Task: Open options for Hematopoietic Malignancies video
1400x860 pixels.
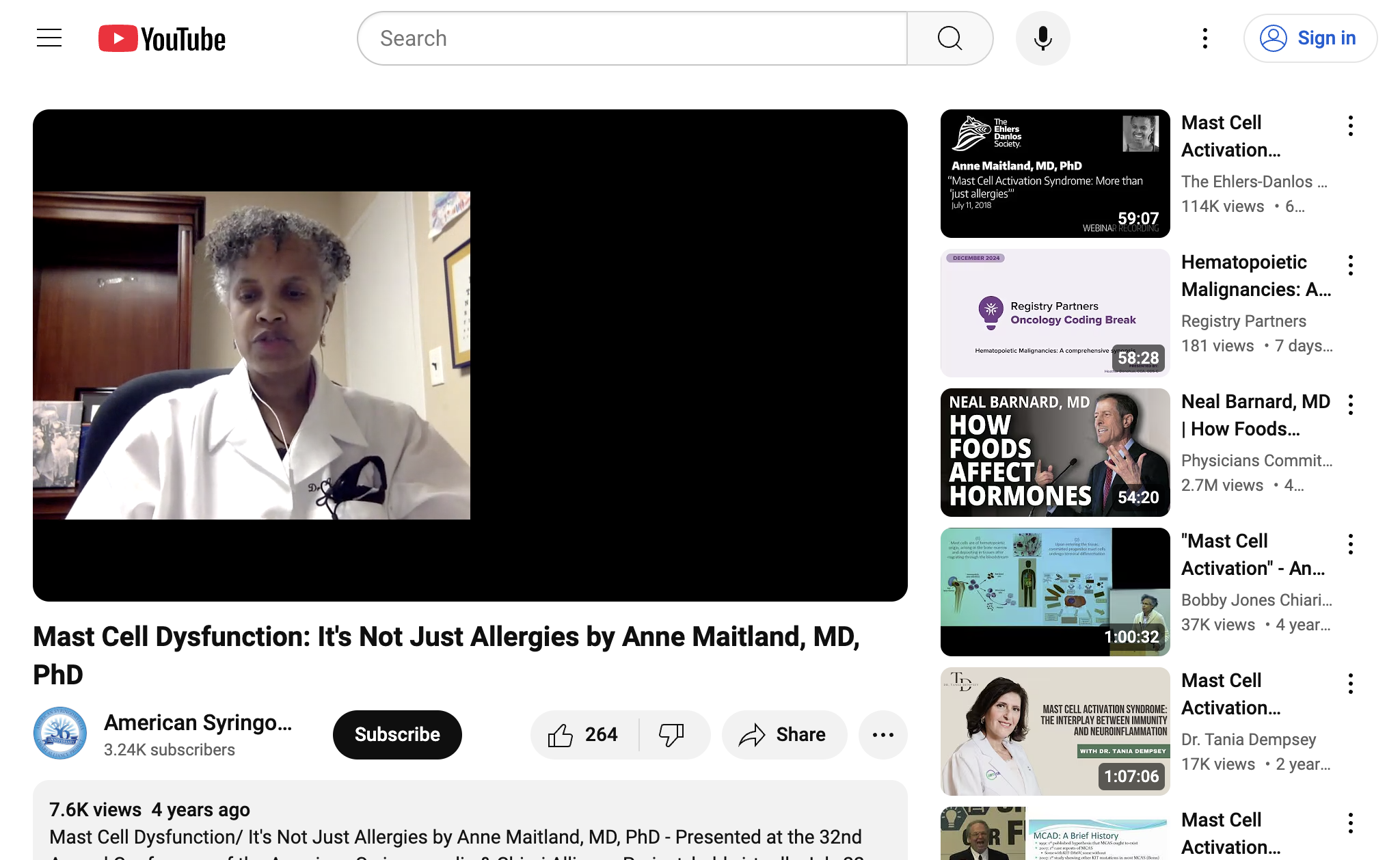Action: [1351, 265]
